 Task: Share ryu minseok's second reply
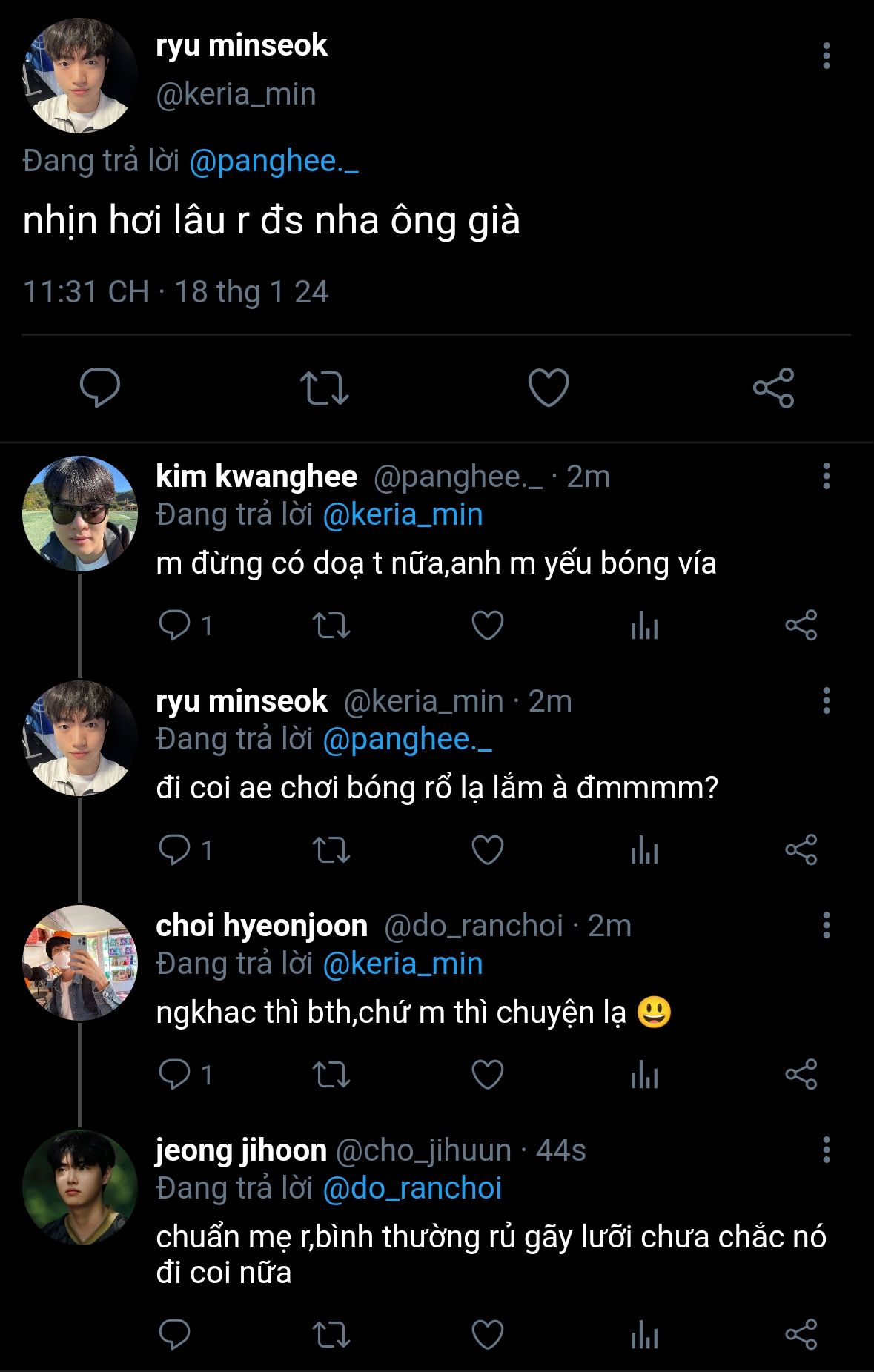pyautogui.click(x=801, y=851)
